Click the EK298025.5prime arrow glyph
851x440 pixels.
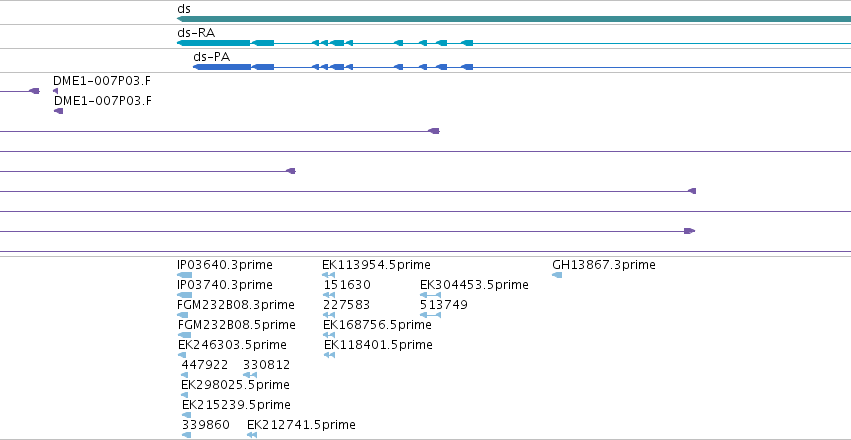click(x=185, y=395)
